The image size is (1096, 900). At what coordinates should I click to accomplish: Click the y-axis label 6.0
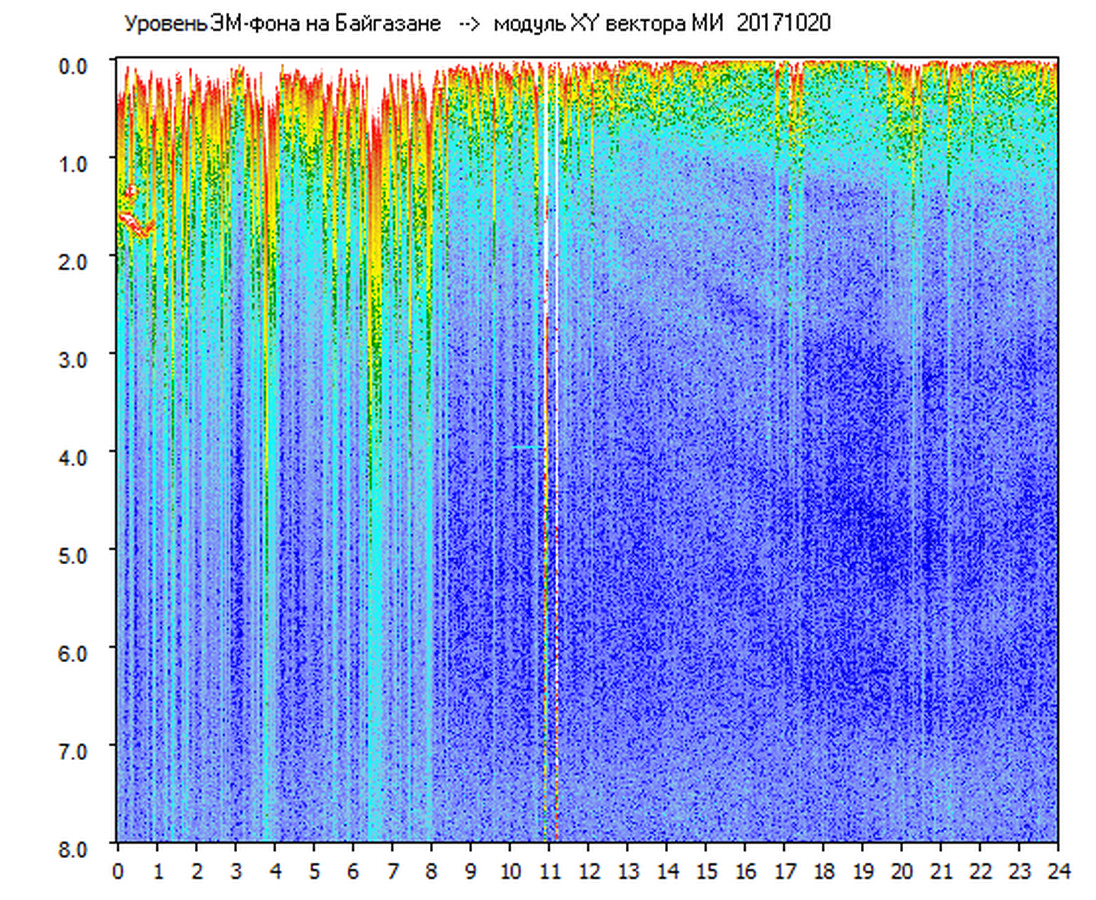pos(75,651)
